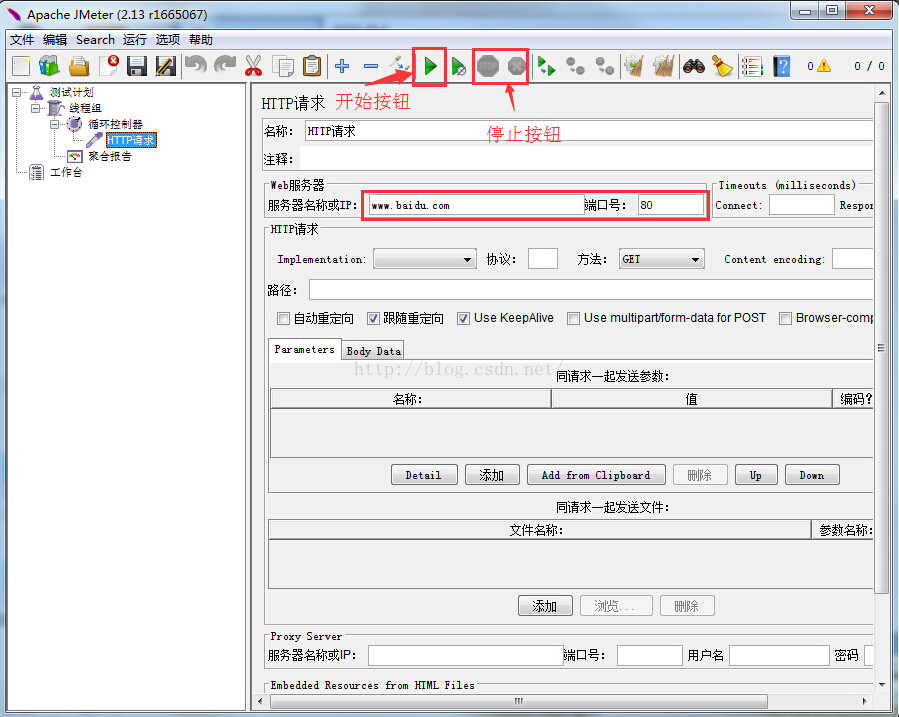
Task: Select 聚合报告 in the tree
Action: pyautogui.click(x=110, y=156)
